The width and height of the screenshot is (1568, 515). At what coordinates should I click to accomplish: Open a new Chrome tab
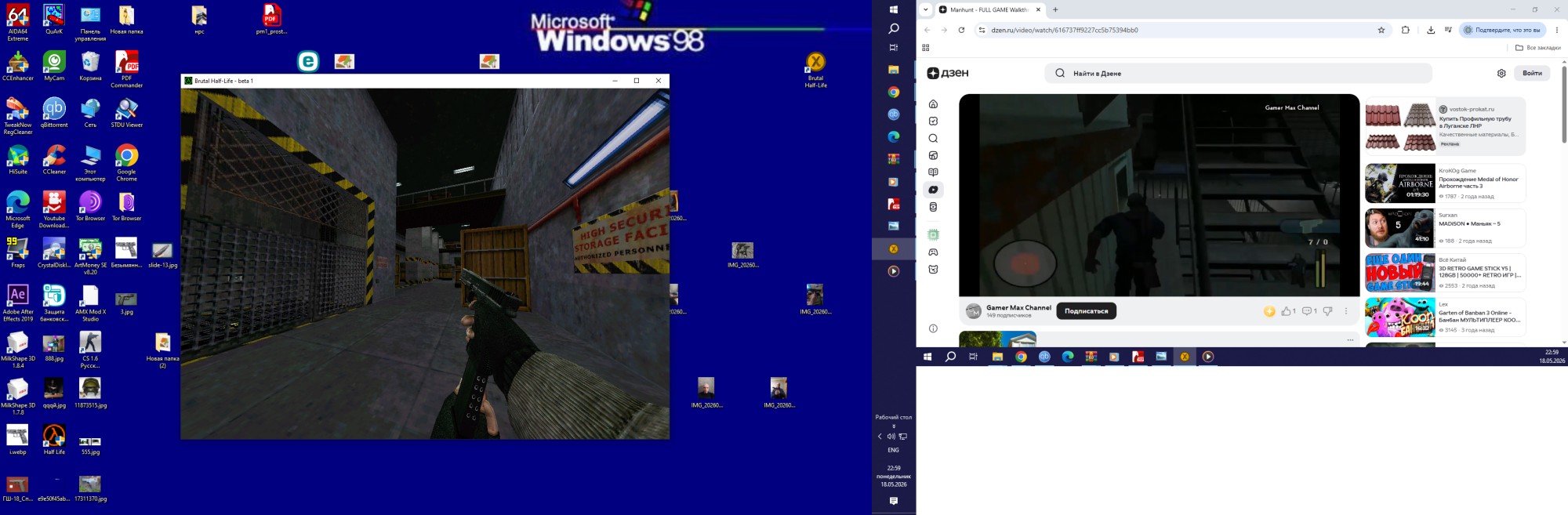pos(1055,9)
